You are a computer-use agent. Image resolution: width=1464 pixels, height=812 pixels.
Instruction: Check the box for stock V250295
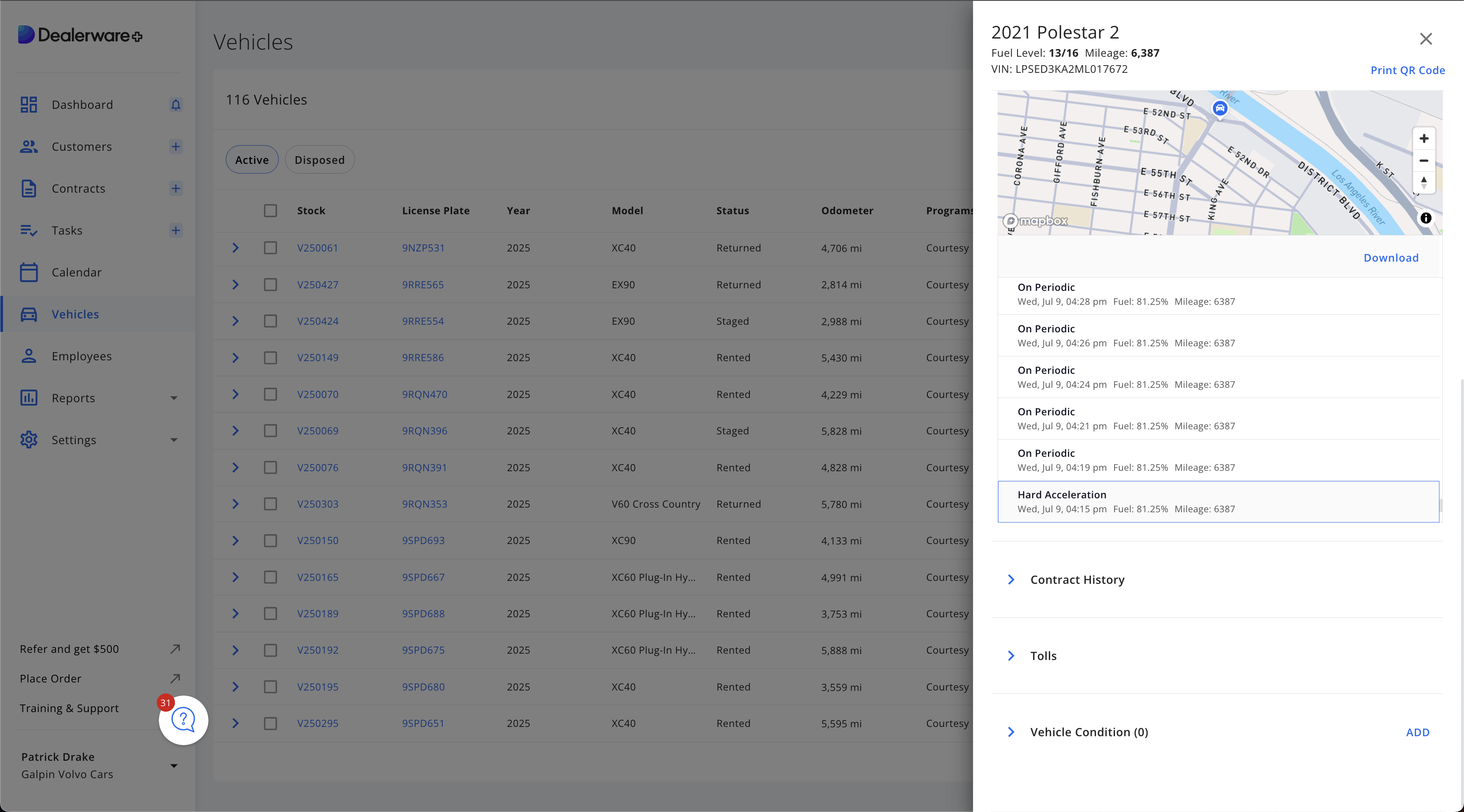click(x=271, y=724)
